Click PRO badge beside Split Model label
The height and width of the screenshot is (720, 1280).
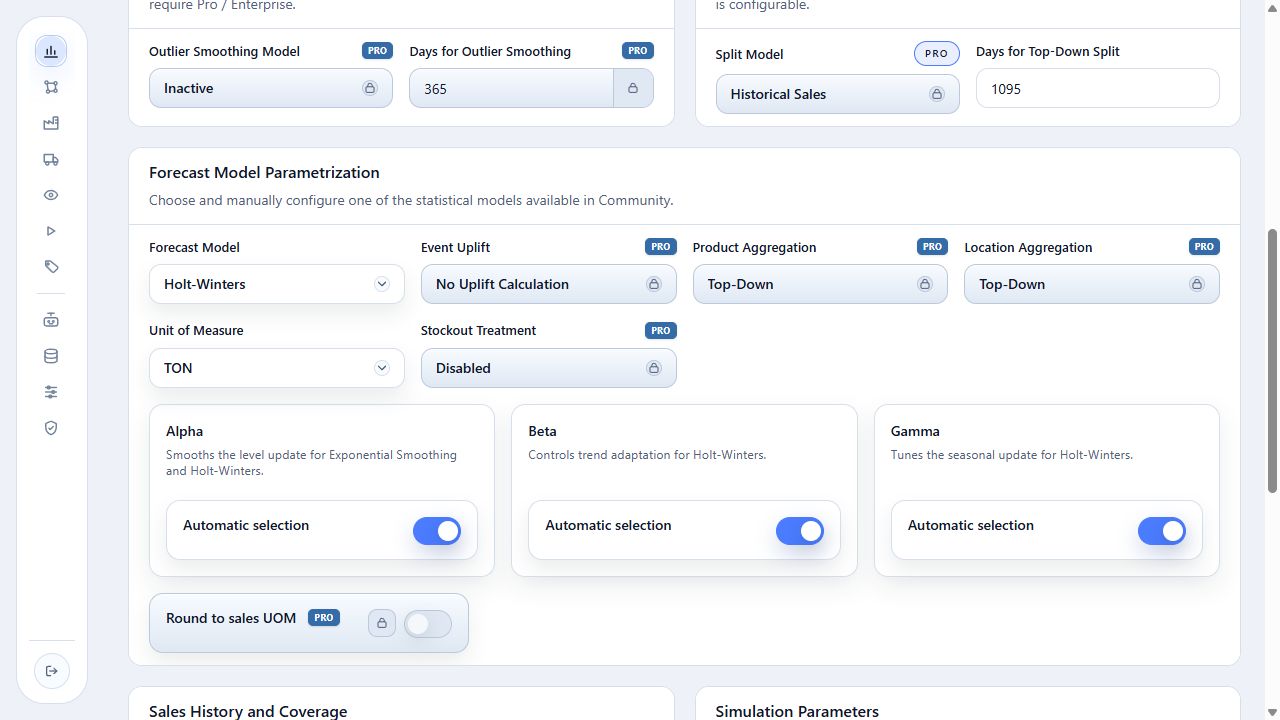[x=936, y=54]
